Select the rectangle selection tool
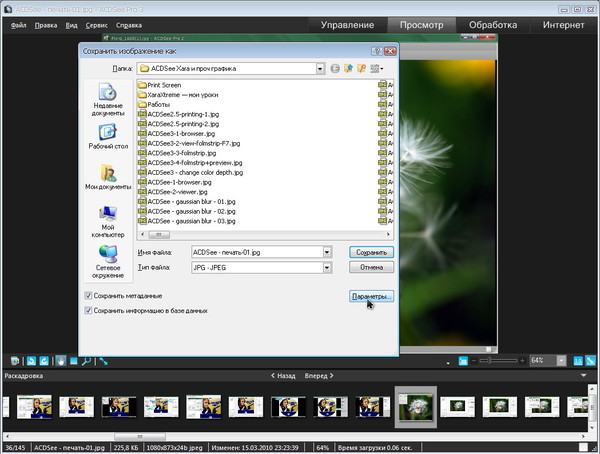600x454 pixels. pos(73,361)
